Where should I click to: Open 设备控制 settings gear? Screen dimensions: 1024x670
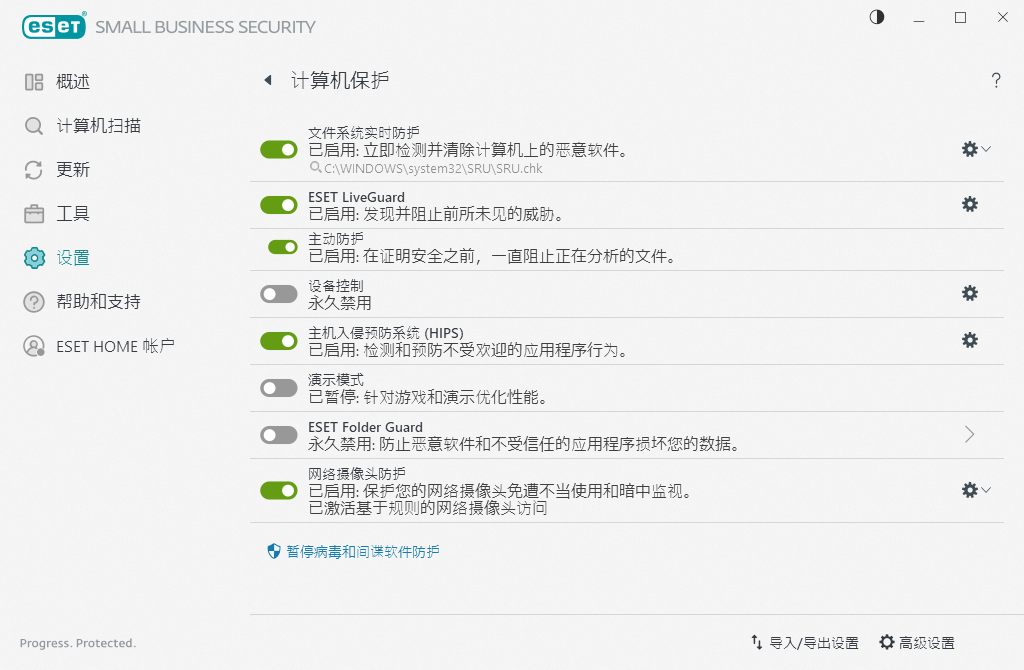969,293
